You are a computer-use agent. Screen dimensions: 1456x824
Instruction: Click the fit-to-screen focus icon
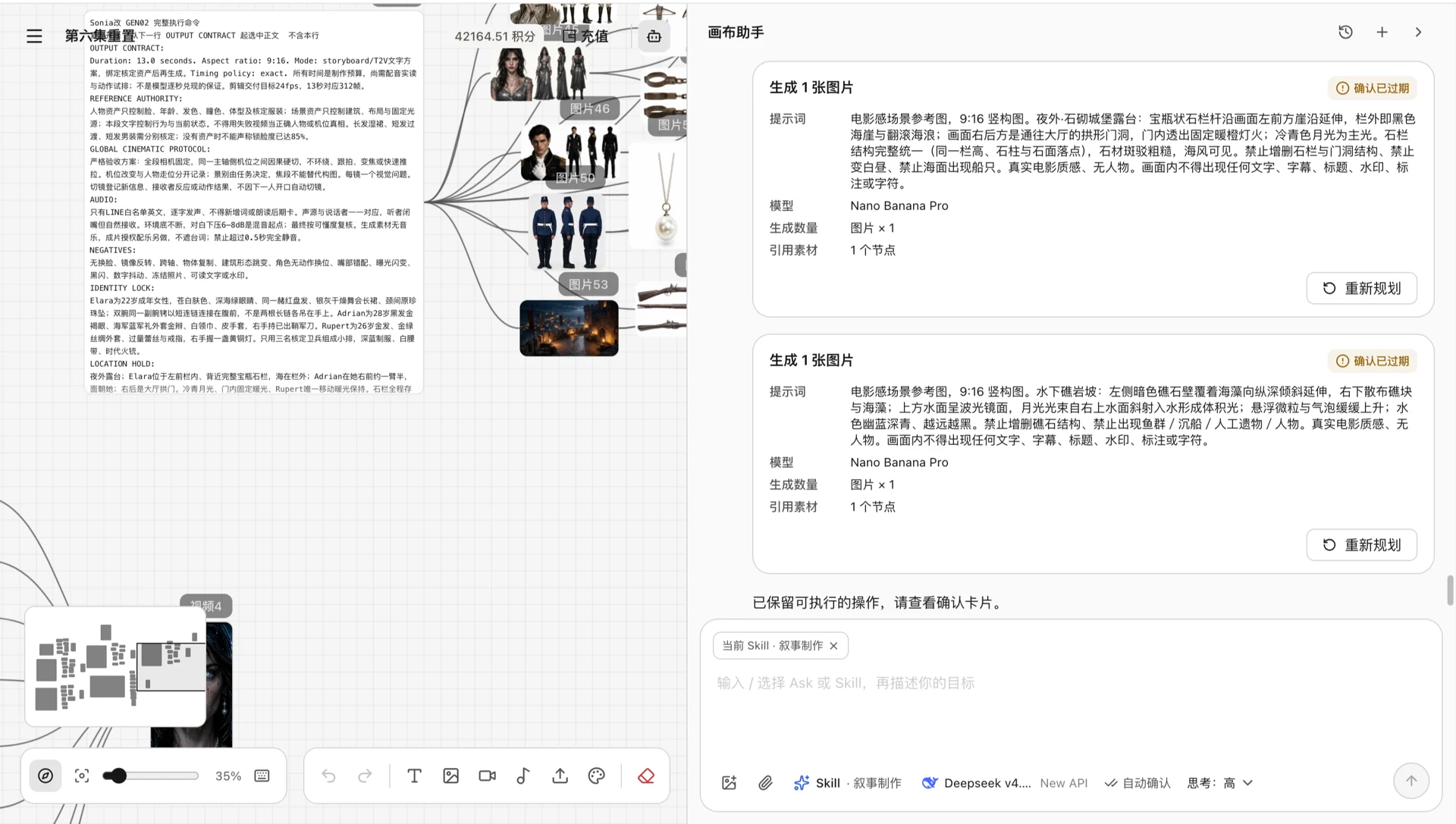coord(82,775)
